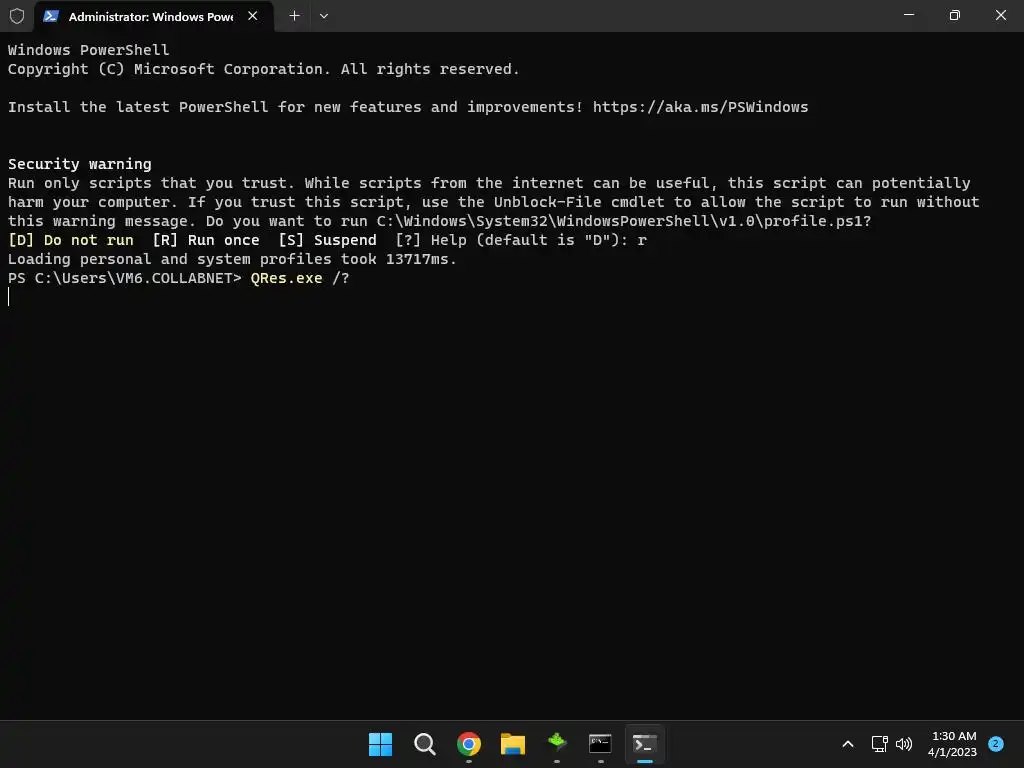Click the 'Loading personal and system profiles' line
The height and width of the screenshot is (768, 1024).
pyautogui.click(x=232, y=259)
